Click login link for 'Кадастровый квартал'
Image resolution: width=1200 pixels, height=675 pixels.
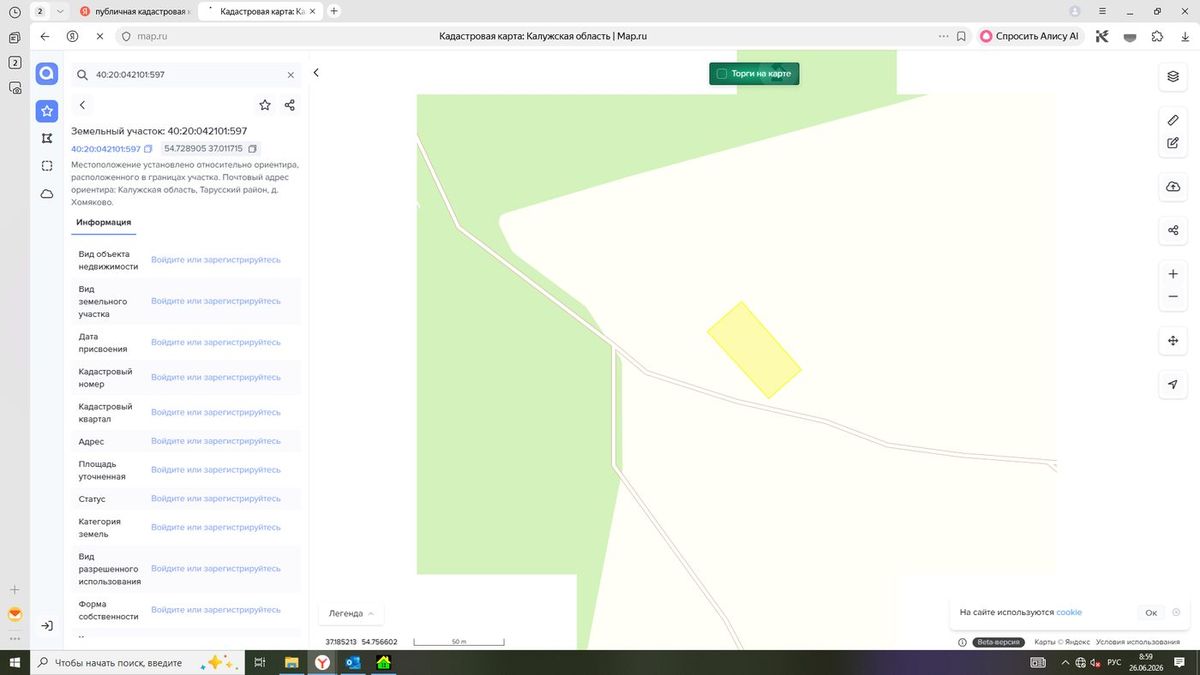pyautogui.click(x=216, y=412)
